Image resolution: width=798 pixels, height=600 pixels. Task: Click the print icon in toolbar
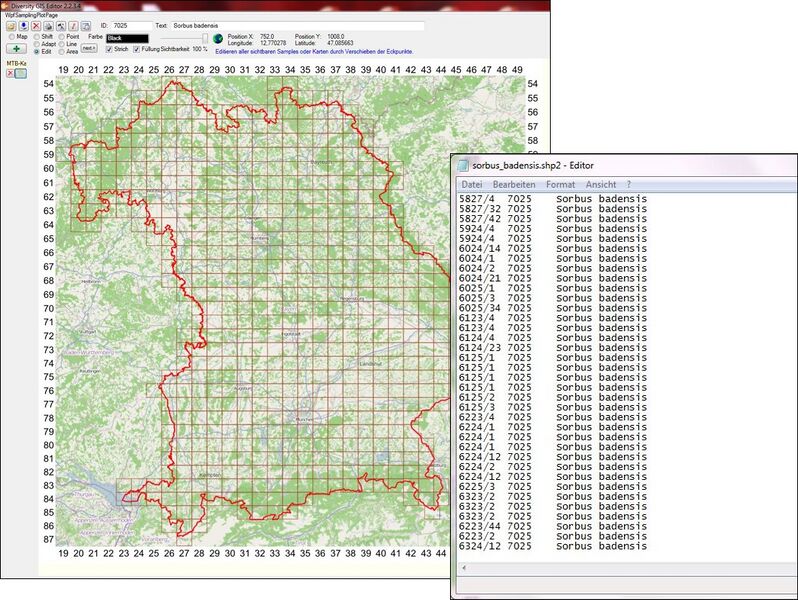(x=48, y=26)
